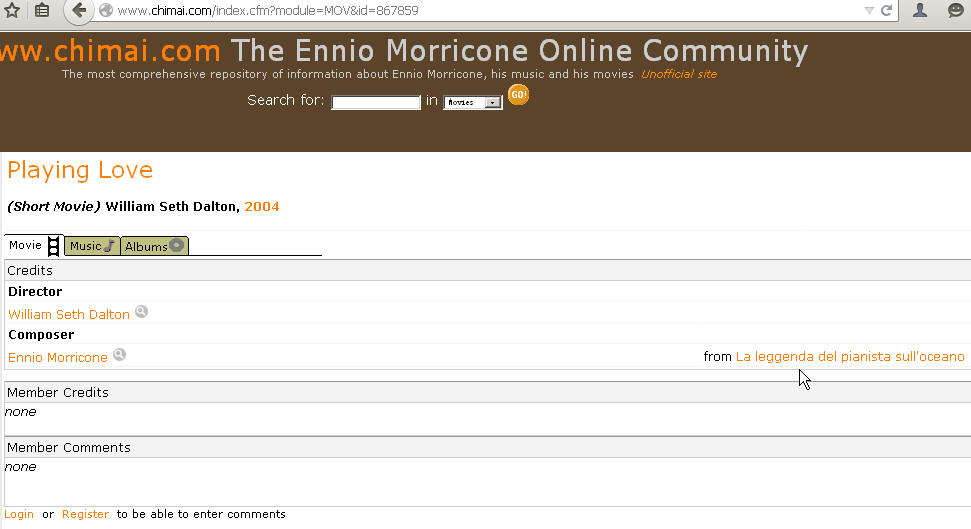Viewport: 971px width, 529px height.
Task: Open the William Seth Dalton link
Action: click(x=69, y=314)
